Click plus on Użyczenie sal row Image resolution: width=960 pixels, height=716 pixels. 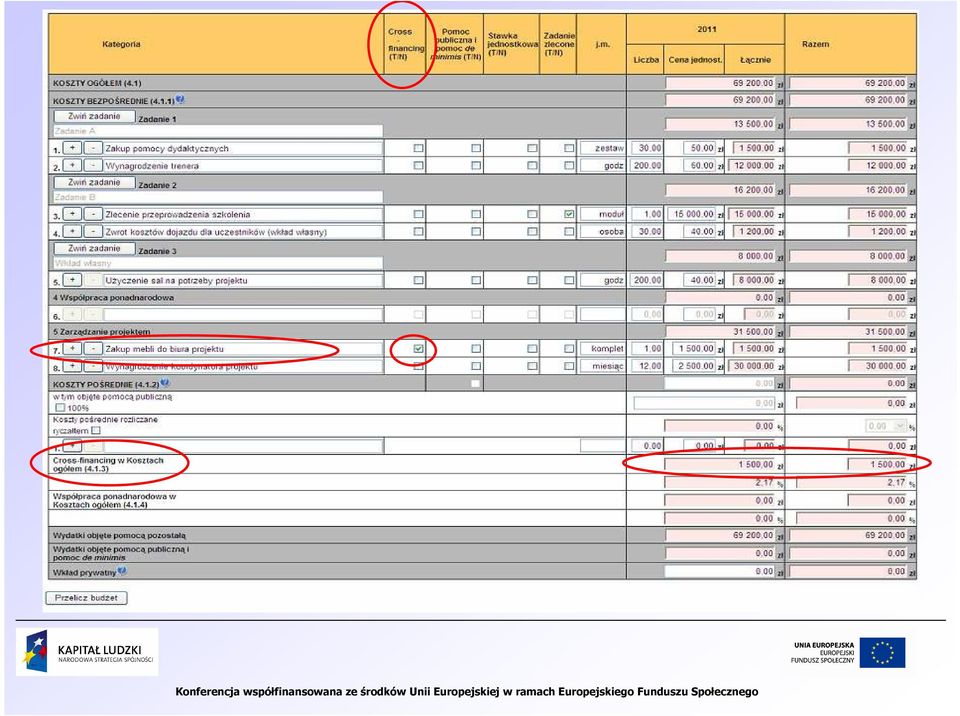(x=72, y=280)
